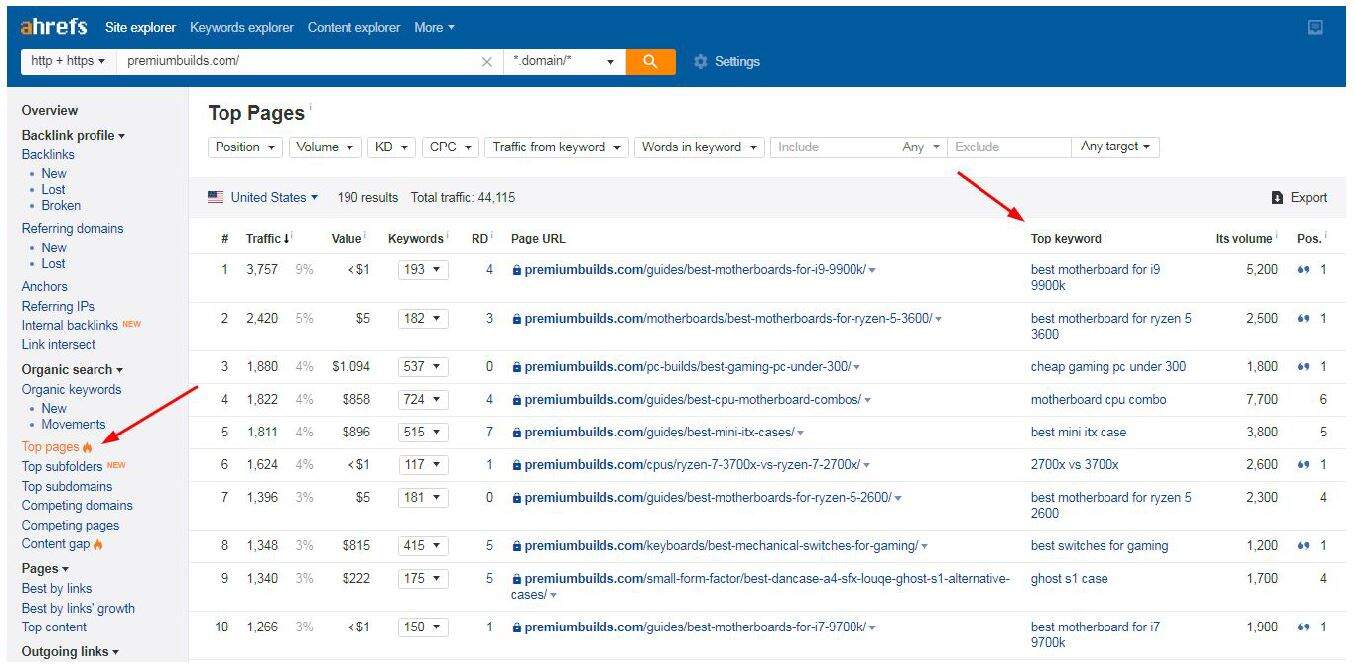
Task: Click the Export download icon
Action: point(1277,198)
